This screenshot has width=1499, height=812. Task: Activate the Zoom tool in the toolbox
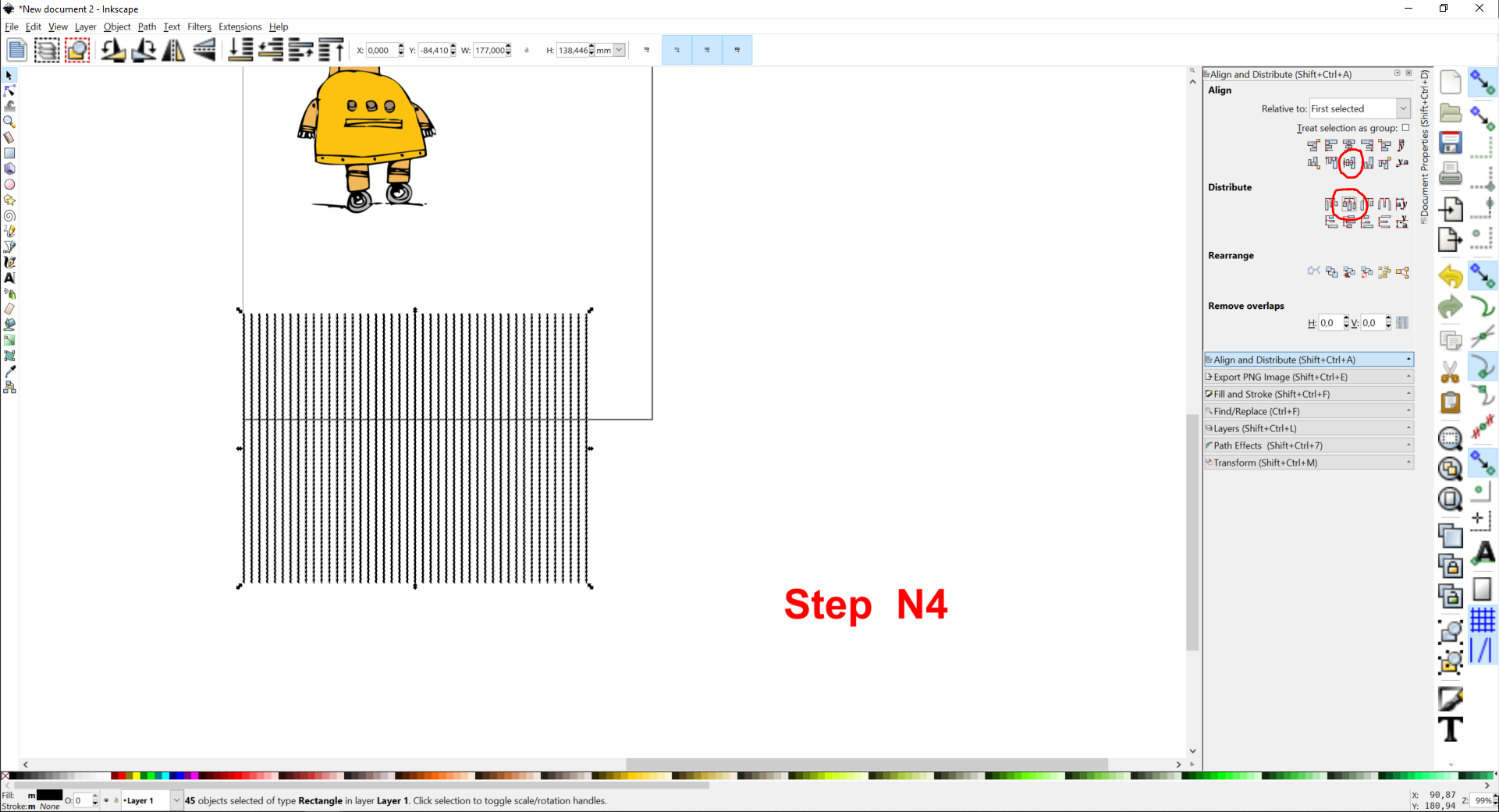click(x=10, y=122)
